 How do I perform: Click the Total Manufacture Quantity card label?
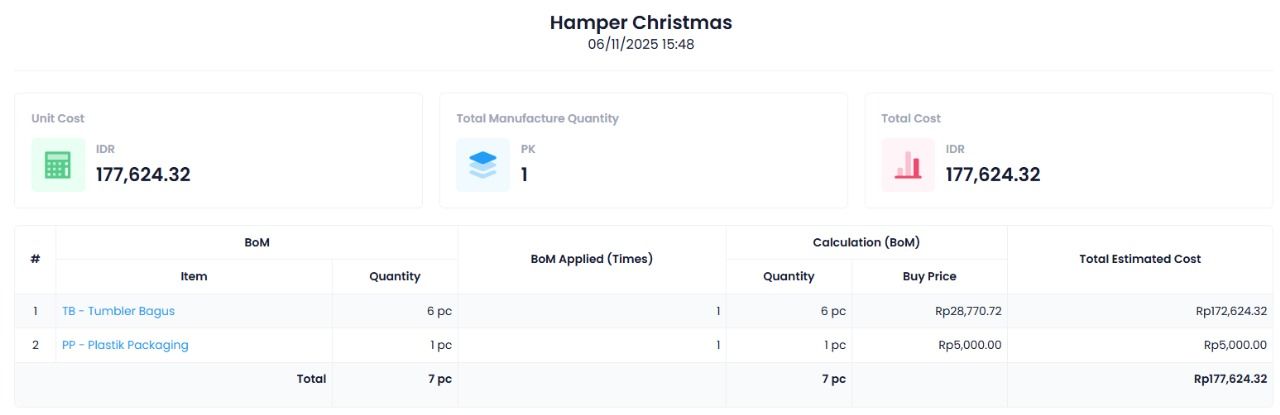[537, 118]
